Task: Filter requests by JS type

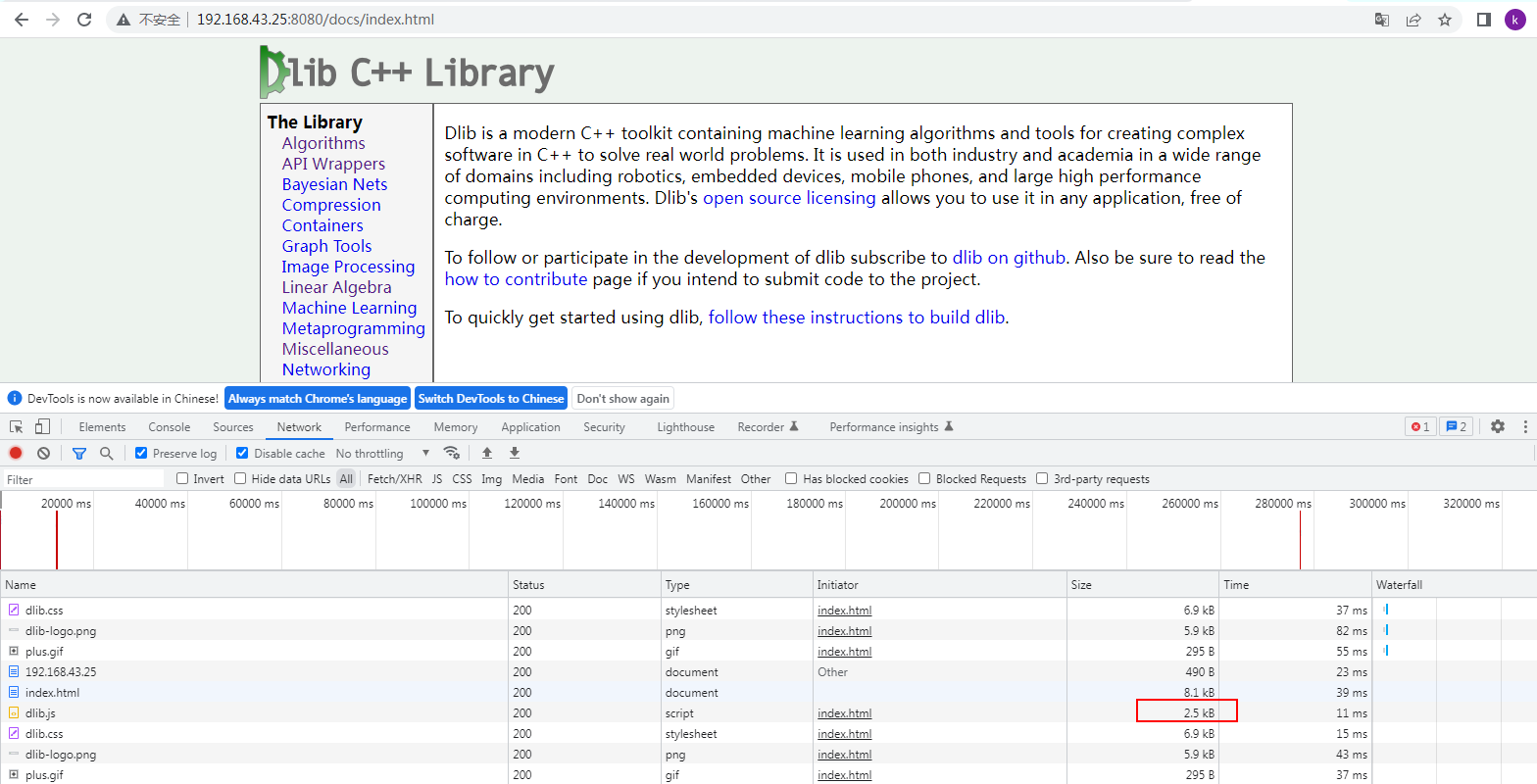Action: point(437,479)
